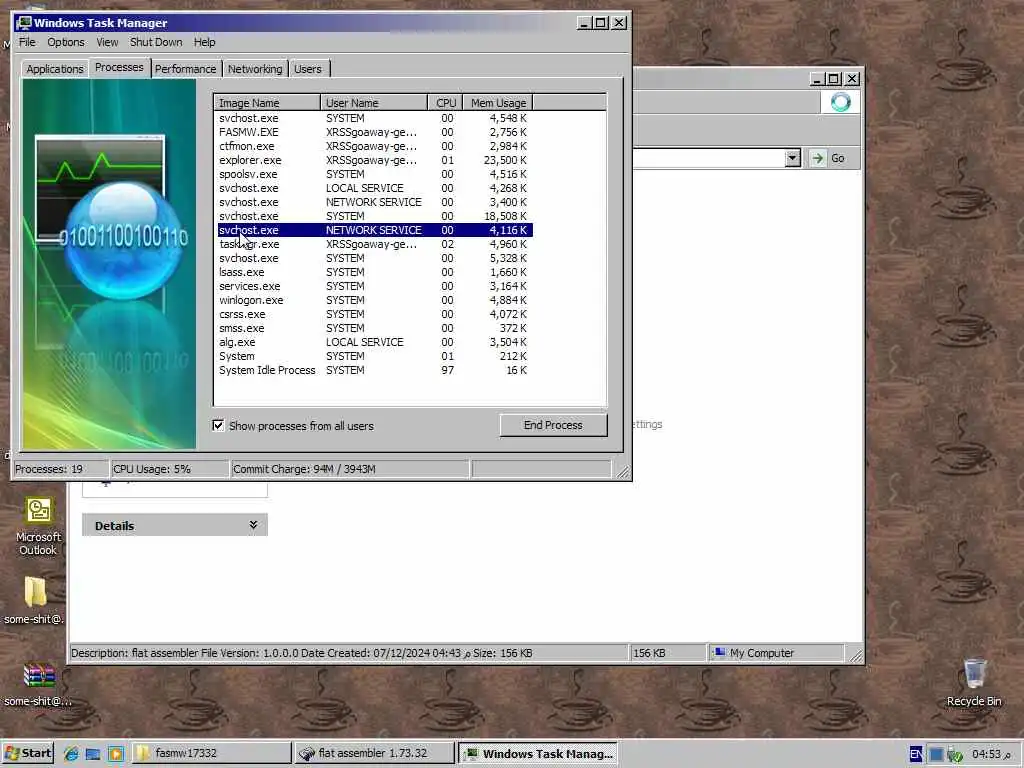1024x768 pixels.
Task: Select the some-shit WinRAR archive icon
Action: point(38,684)
